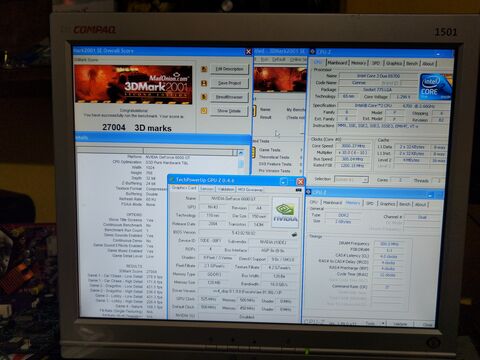Click the Edit Description button
The width and height of the screenshot is (480, 360).
[x=229, y=69]
